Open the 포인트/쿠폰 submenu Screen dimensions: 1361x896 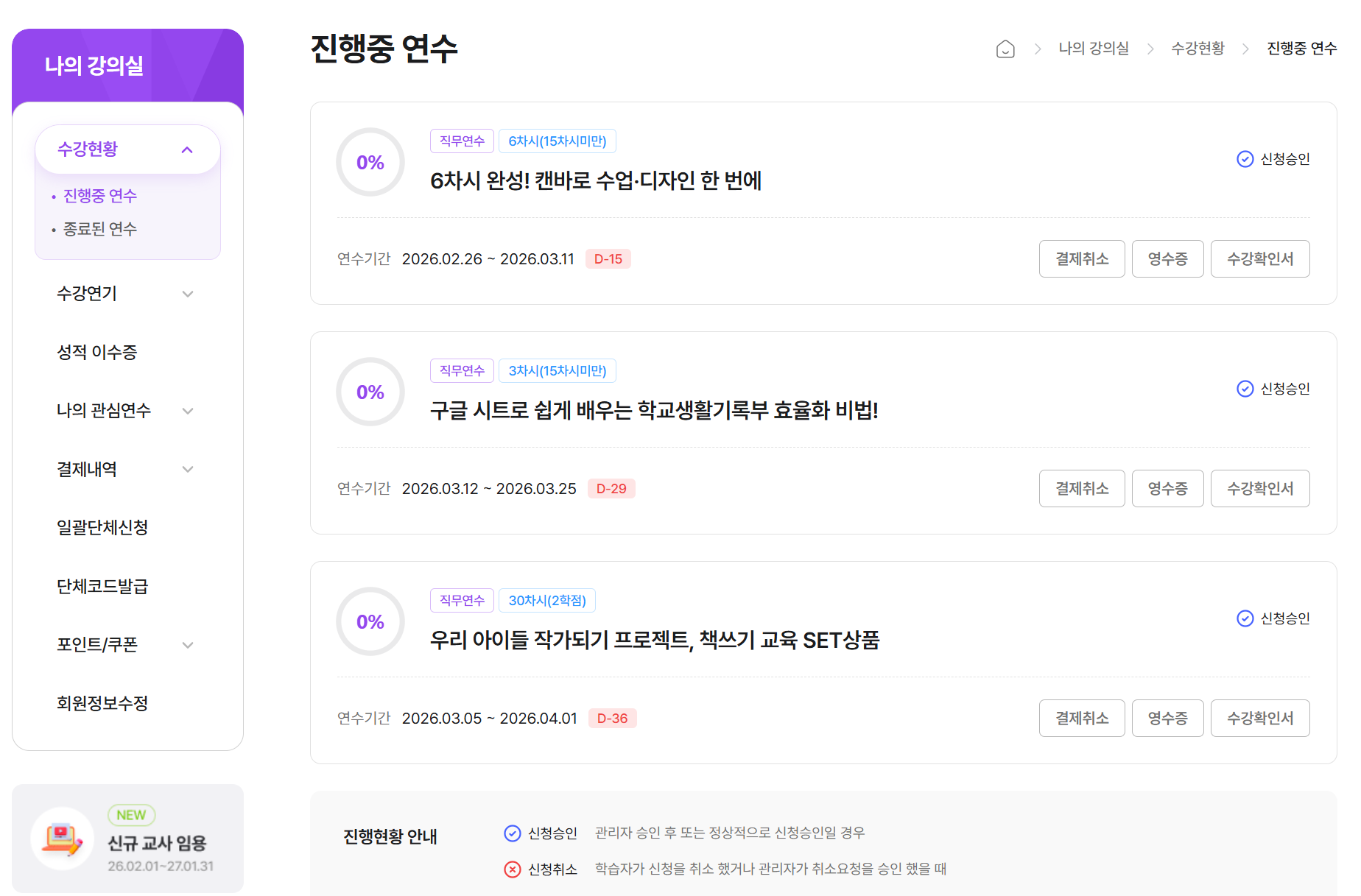[188, 645]
